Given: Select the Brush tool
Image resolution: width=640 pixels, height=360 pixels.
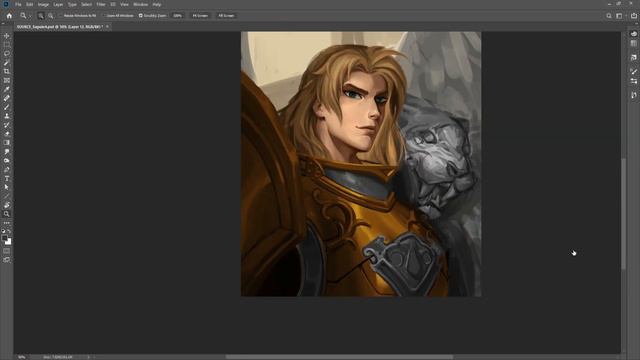Looking at the screenshot, I should tap(7, 107).
